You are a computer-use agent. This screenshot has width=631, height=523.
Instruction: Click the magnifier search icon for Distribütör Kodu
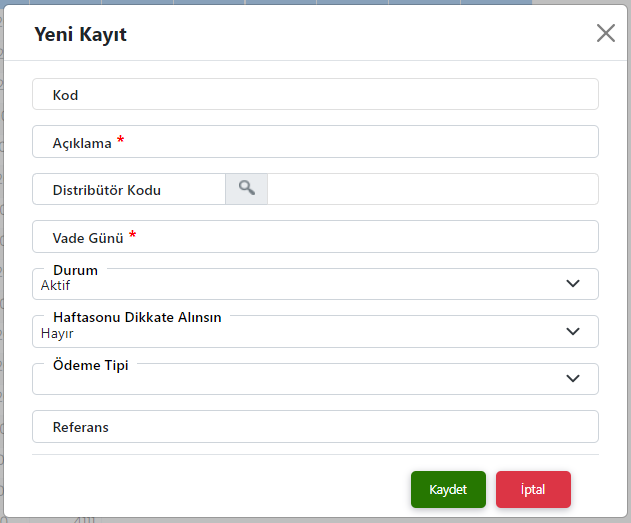[246, 189]
